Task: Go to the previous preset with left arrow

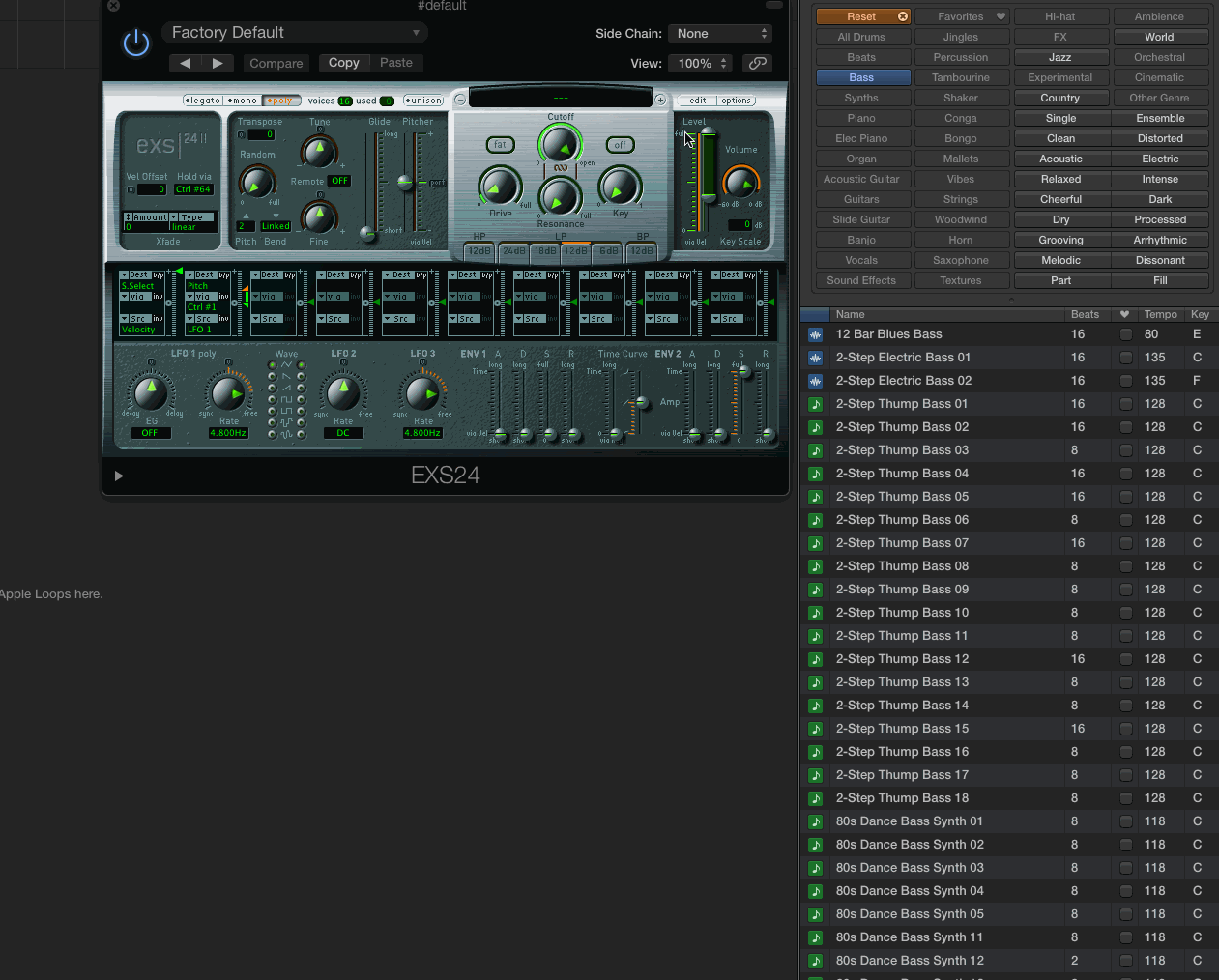Action: pyautogui.click(x=185, y=63)
